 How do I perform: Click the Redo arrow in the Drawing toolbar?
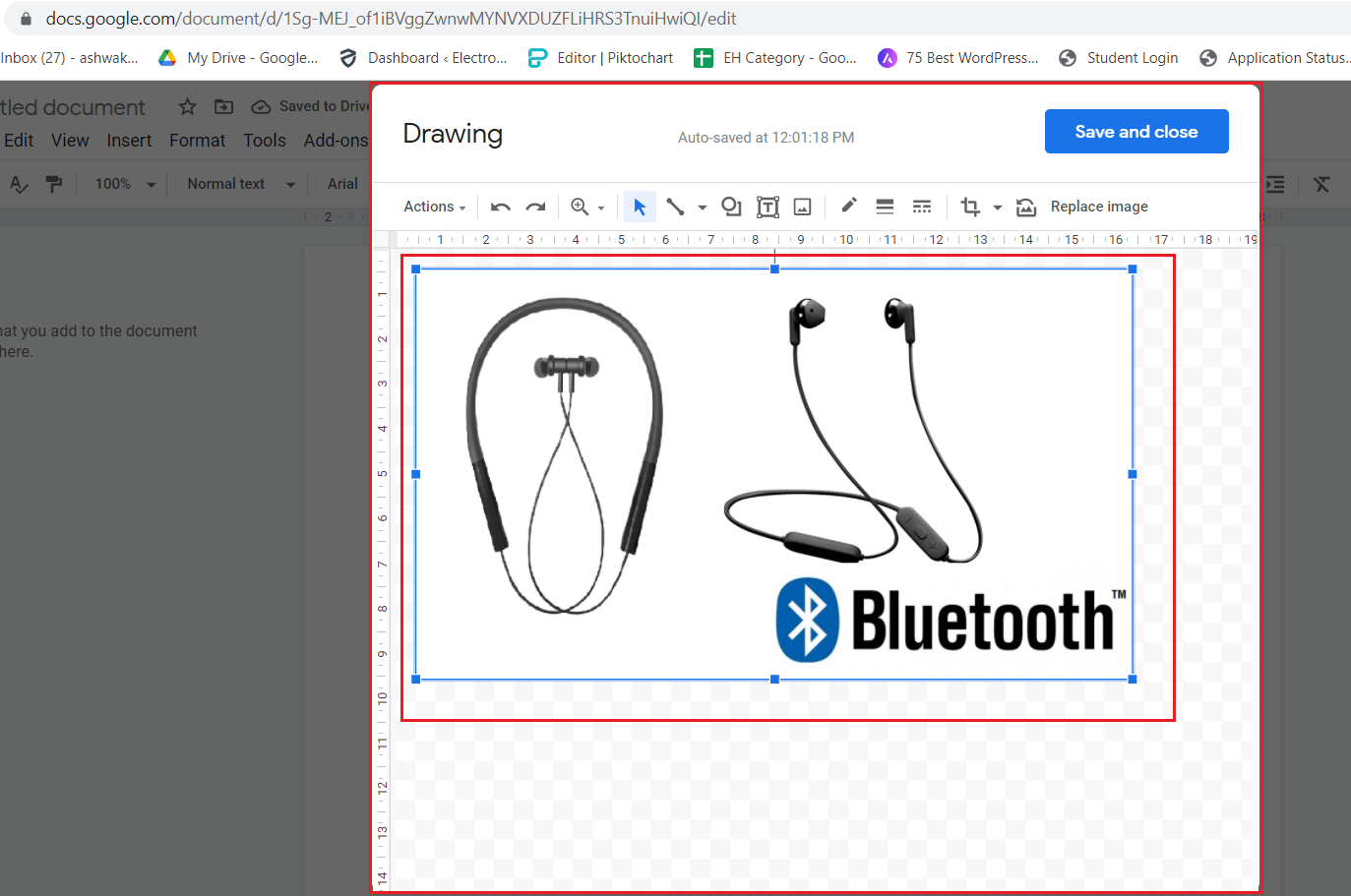point(535,207)
